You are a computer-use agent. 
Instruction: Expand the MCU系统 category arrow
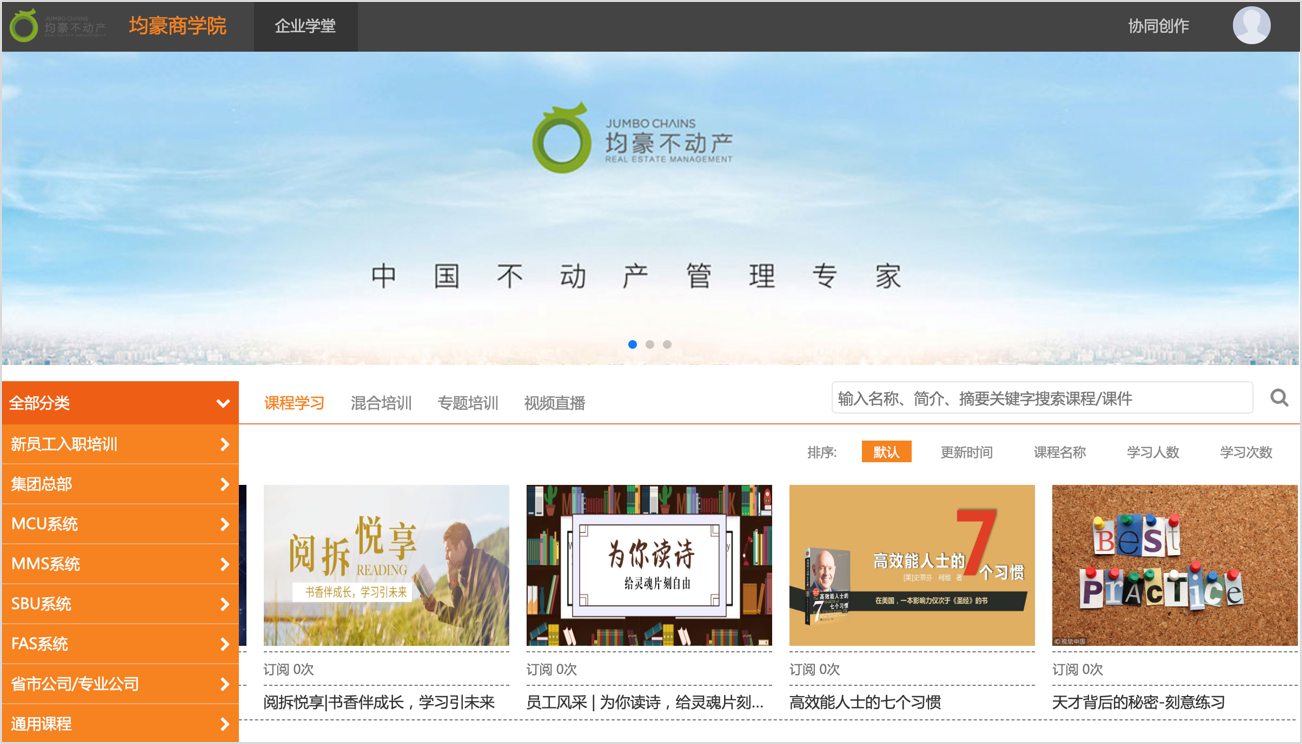pos(225,524)
